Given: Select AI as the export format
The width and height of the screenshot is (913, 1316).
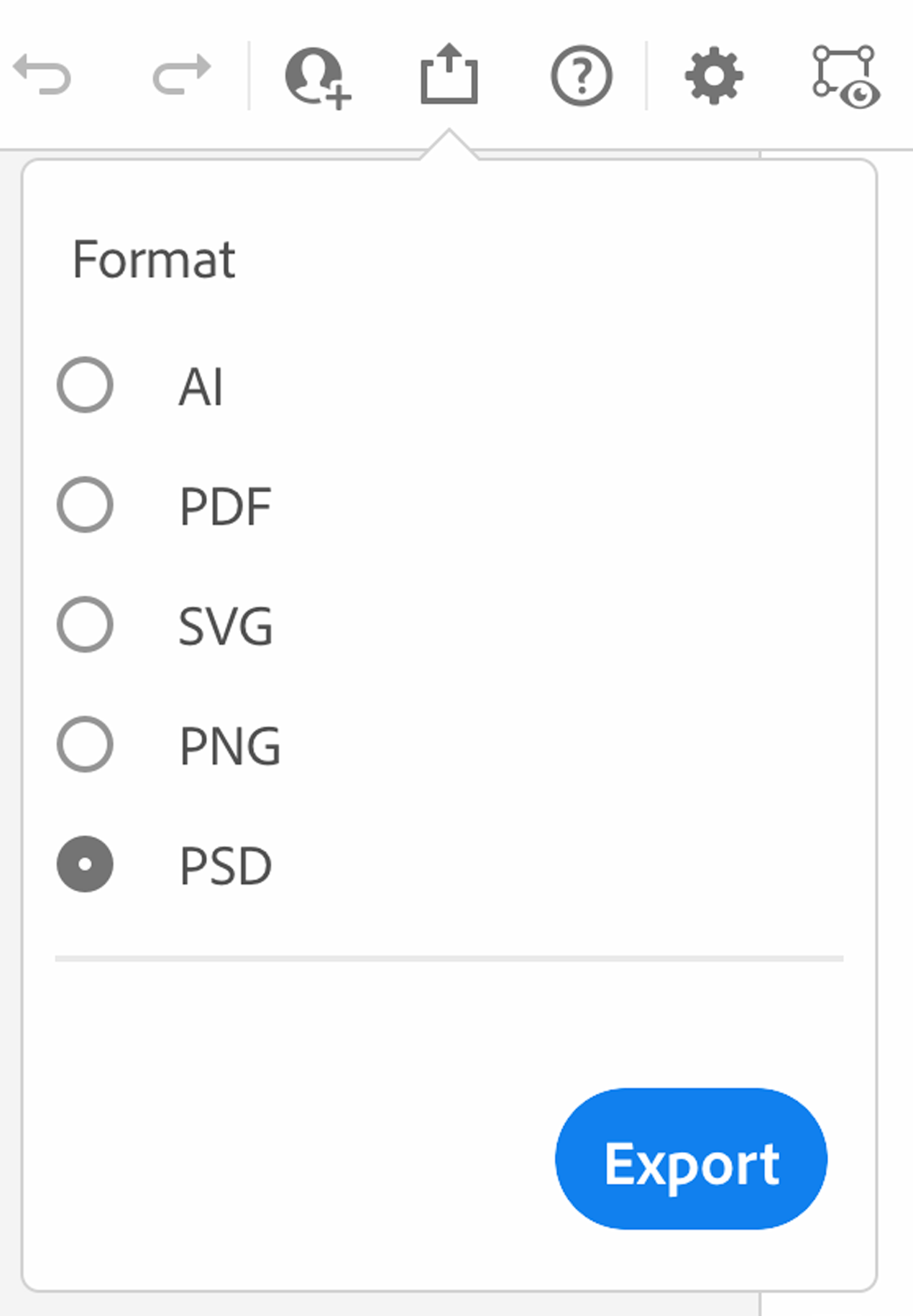Looking at the screenshot, I should [x=85, y=385].
